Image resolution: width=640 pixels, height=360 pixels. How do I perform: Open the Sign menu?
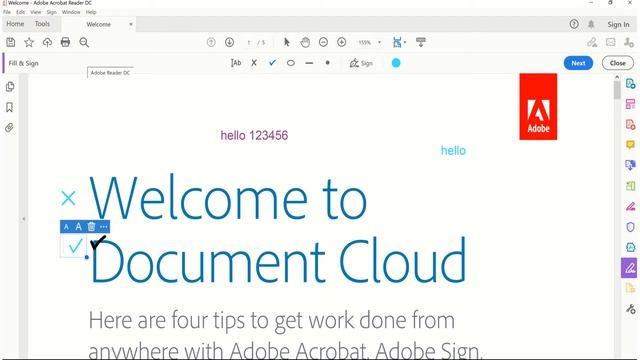click(51, 12)
